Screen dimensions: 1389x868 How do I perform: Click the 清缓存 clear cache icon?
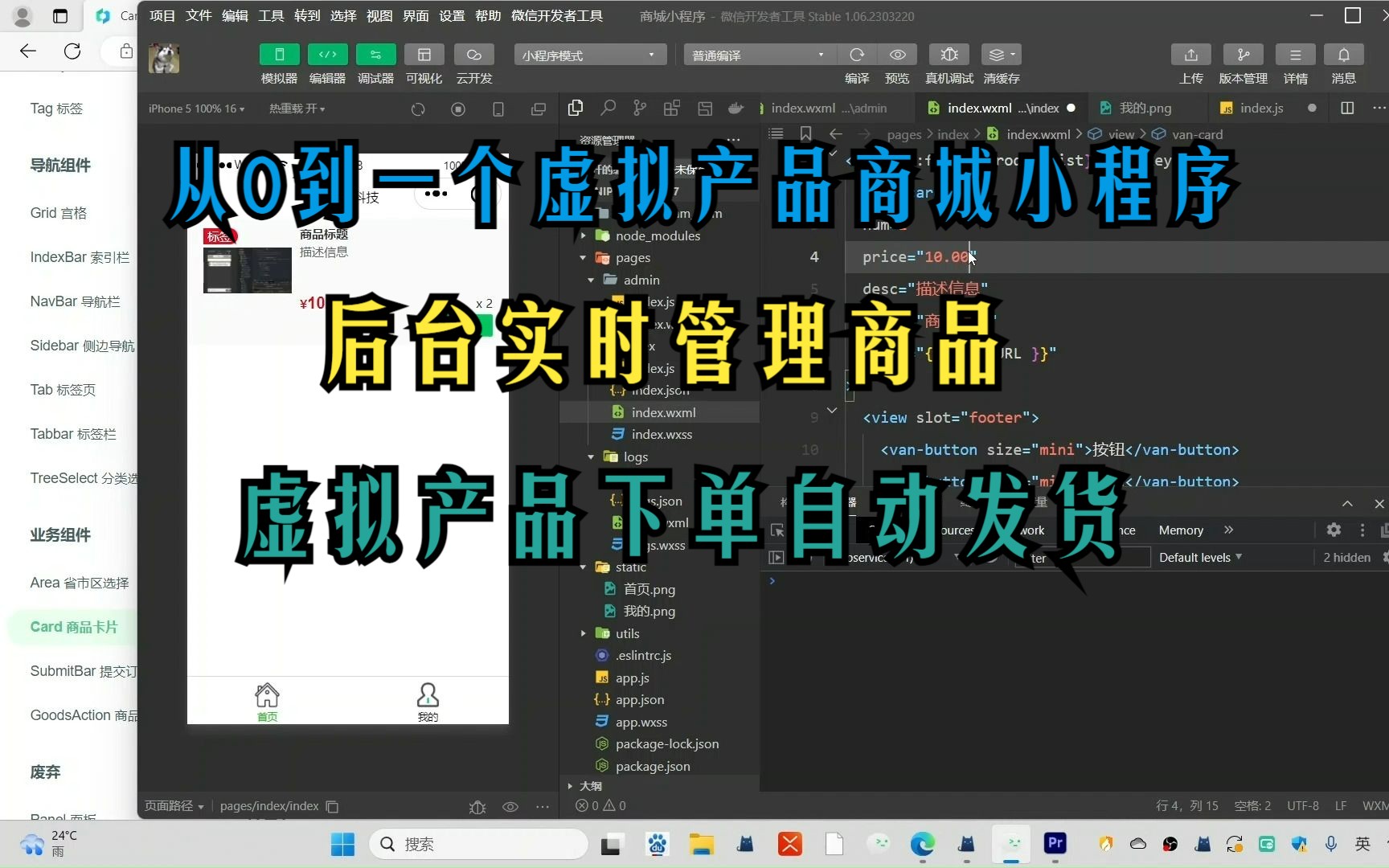(1000, 55)
